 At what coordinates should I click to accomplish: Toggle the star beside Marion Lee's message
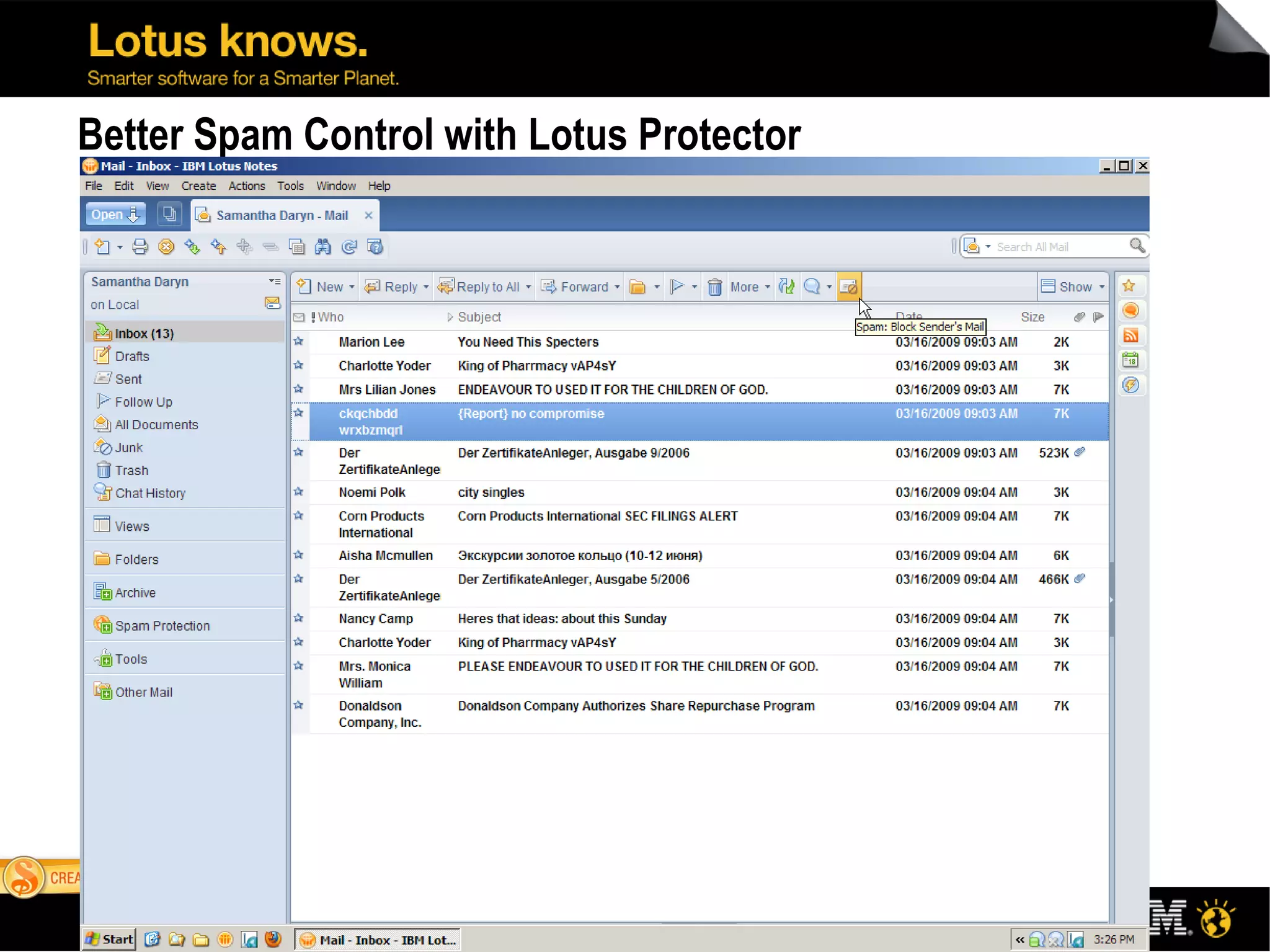coord(298,341)
